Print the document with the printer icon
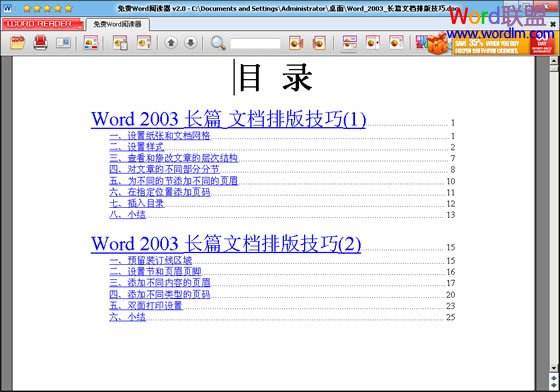This screenshot has height=392, width=560. coord(40,42)
